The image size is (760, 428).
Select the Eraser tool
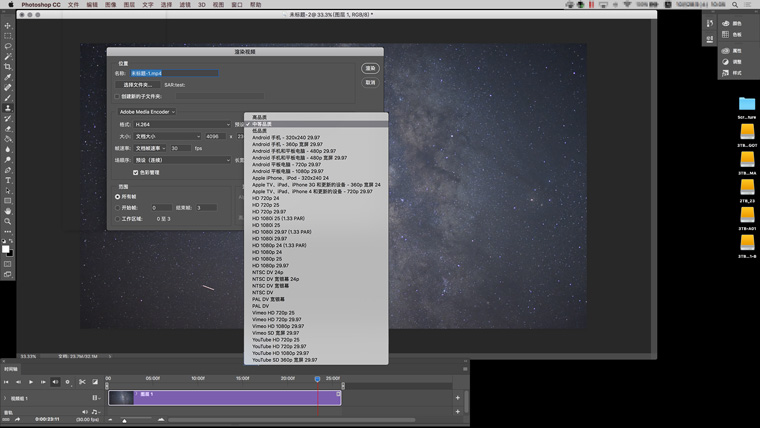click(7, 129)
